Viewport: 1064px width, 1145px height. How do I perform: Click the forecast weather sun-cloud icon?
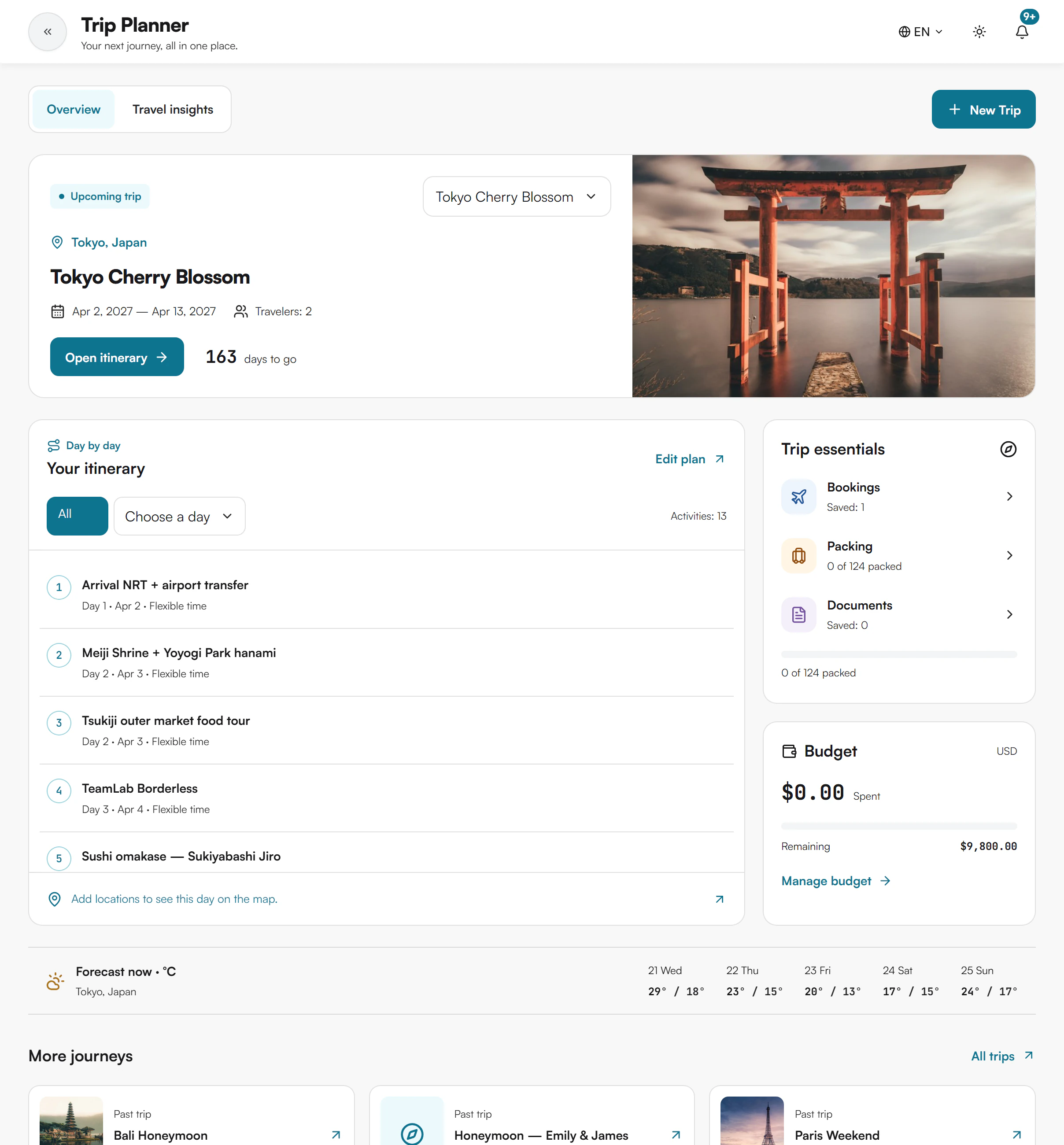point(55,981)
